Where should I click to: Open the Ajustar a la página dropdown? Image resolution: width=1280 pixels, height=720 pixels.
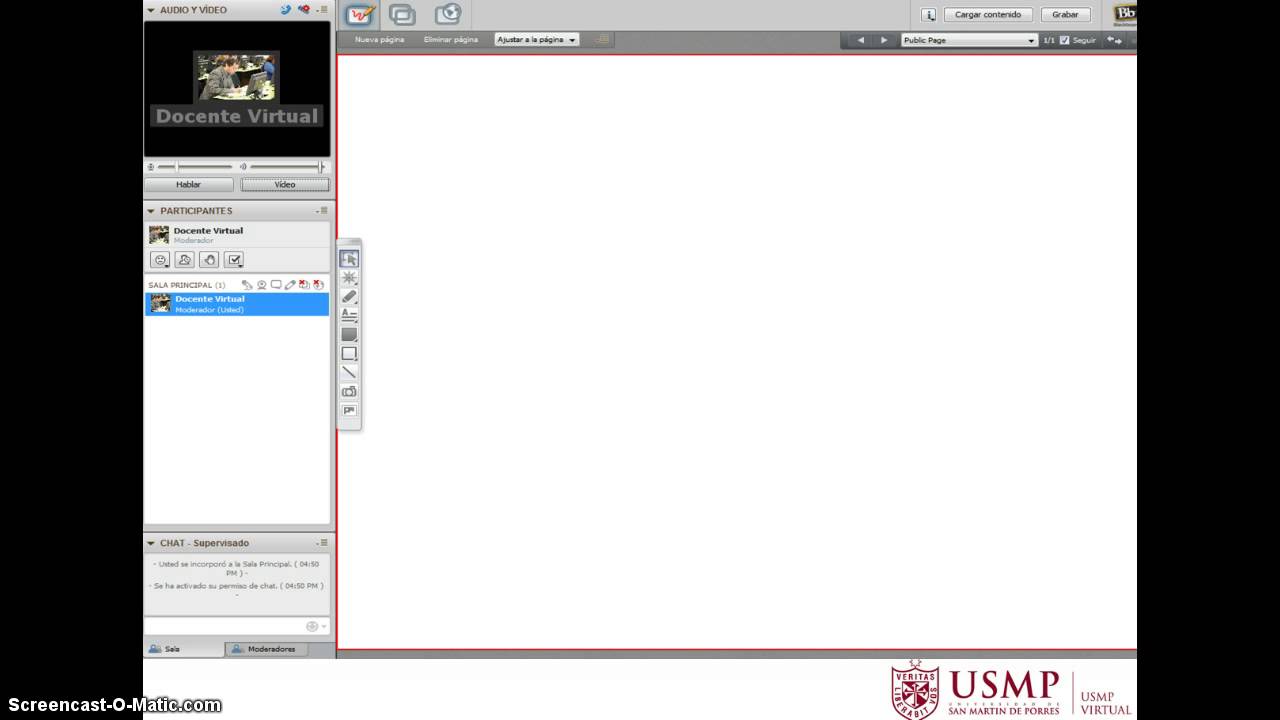tap(537, 40)
